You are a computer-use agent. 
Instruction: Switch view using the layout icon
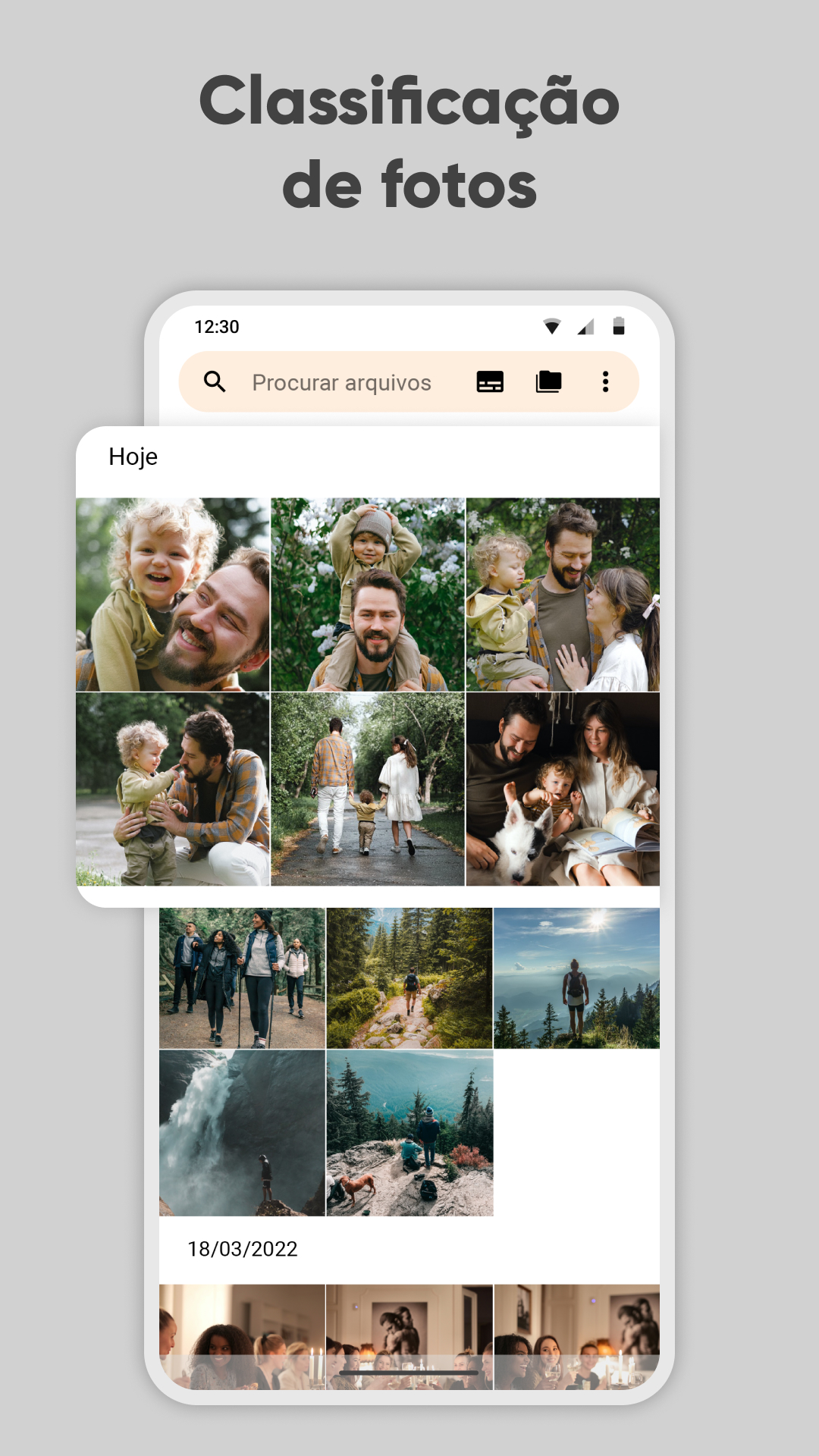(490, 381)
